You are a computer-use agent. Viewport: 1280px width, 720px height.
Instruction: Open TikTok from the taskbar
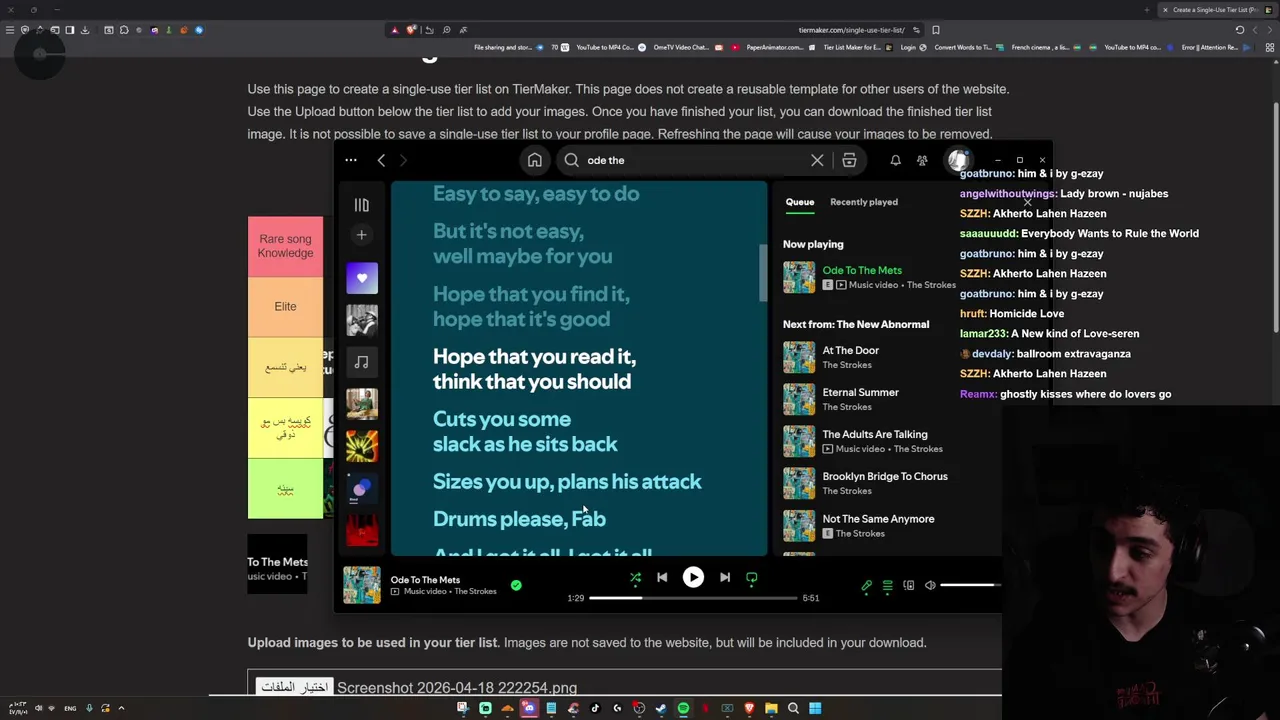[595, 708]
